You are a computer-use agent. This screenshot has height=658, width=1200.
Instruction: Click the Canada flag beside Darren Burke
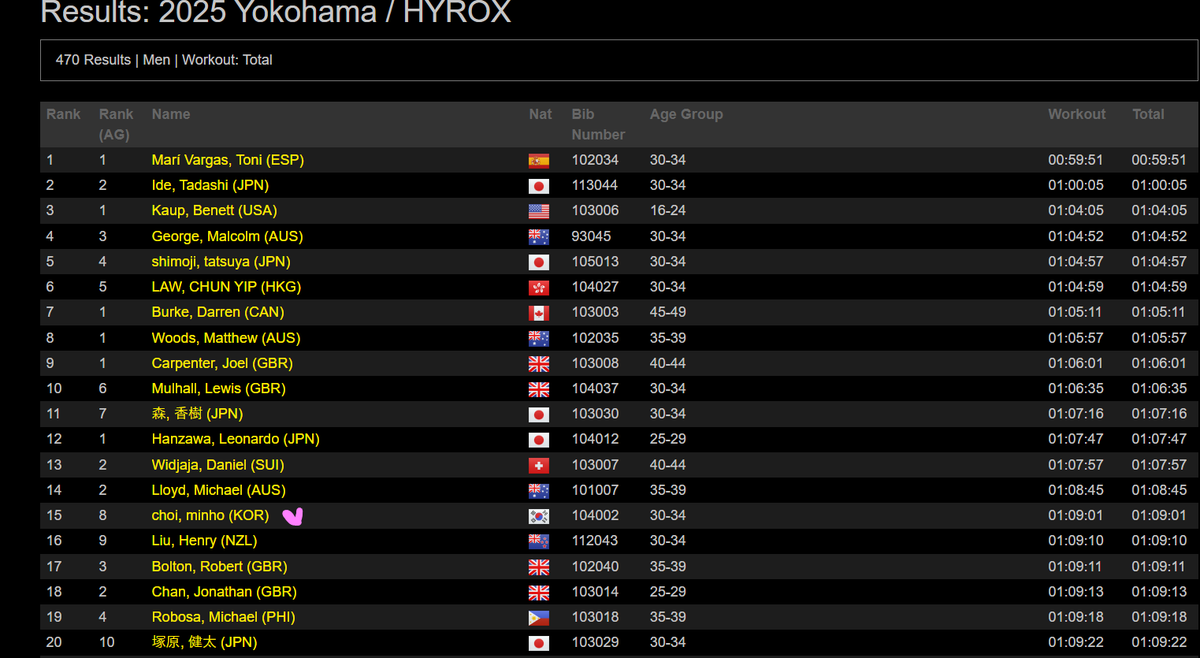pyautogui.click(x=539, y=313)
